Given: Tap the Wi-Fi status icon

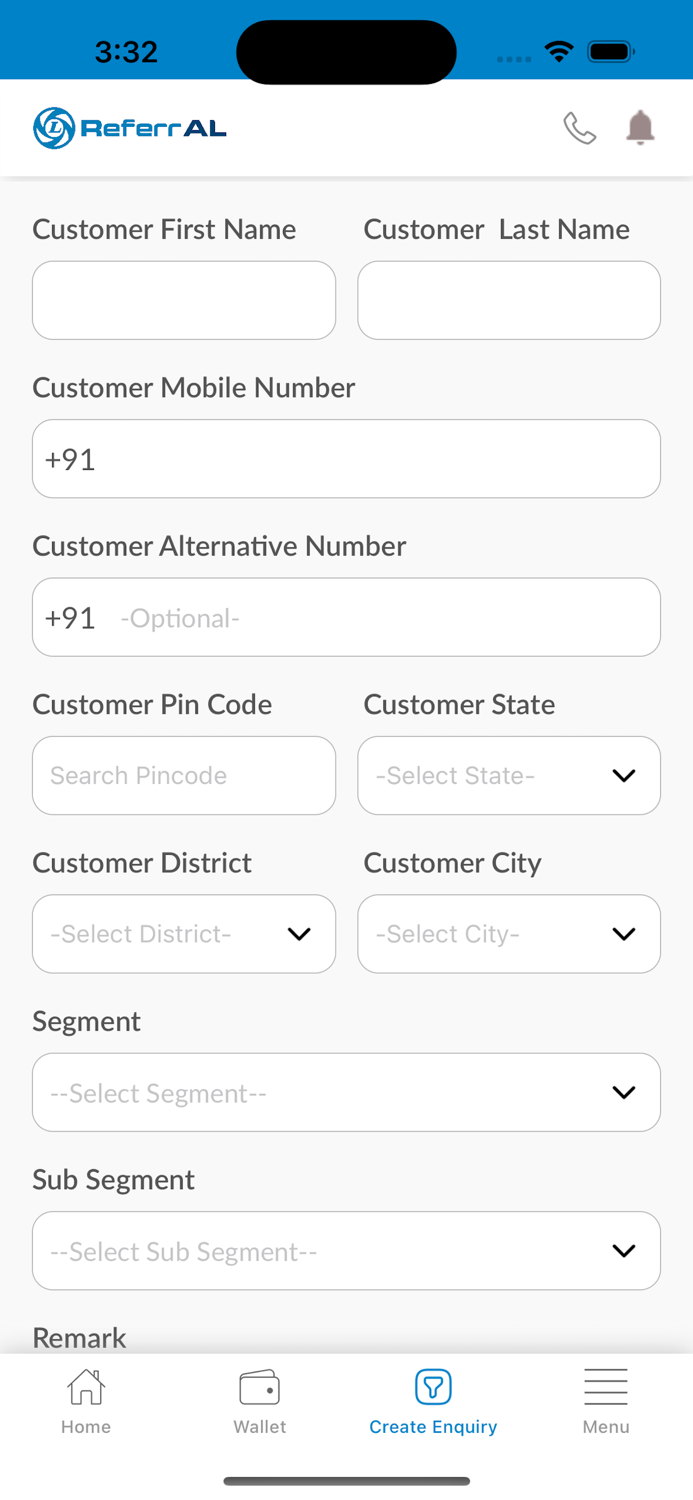Looking at the screenshot, I should (x=559, y=51).
